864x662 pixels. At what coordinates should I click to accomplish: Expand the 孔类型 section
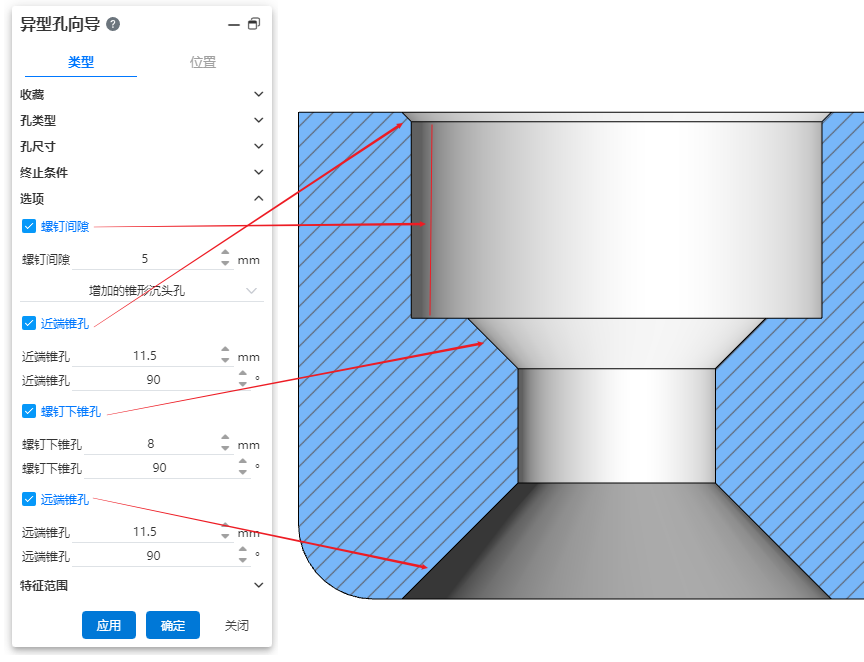(x=142, y=120)
